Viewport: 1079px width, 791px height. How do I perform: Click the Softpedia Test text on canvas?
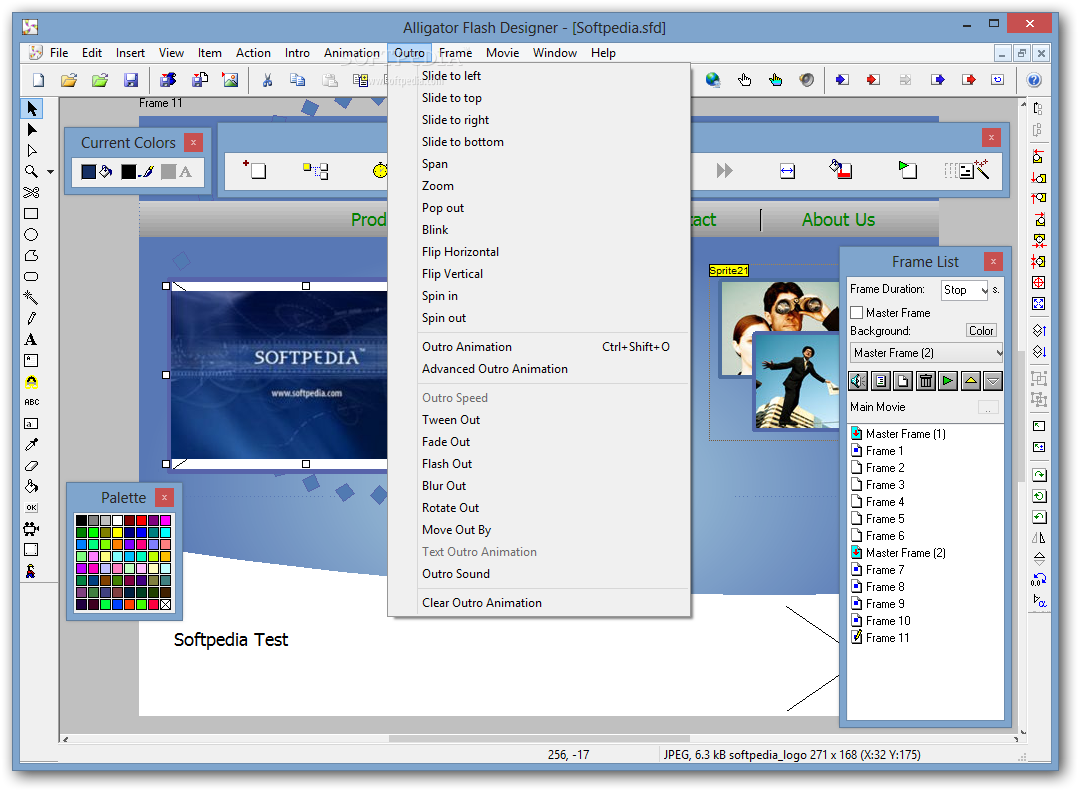pos(231,640)
